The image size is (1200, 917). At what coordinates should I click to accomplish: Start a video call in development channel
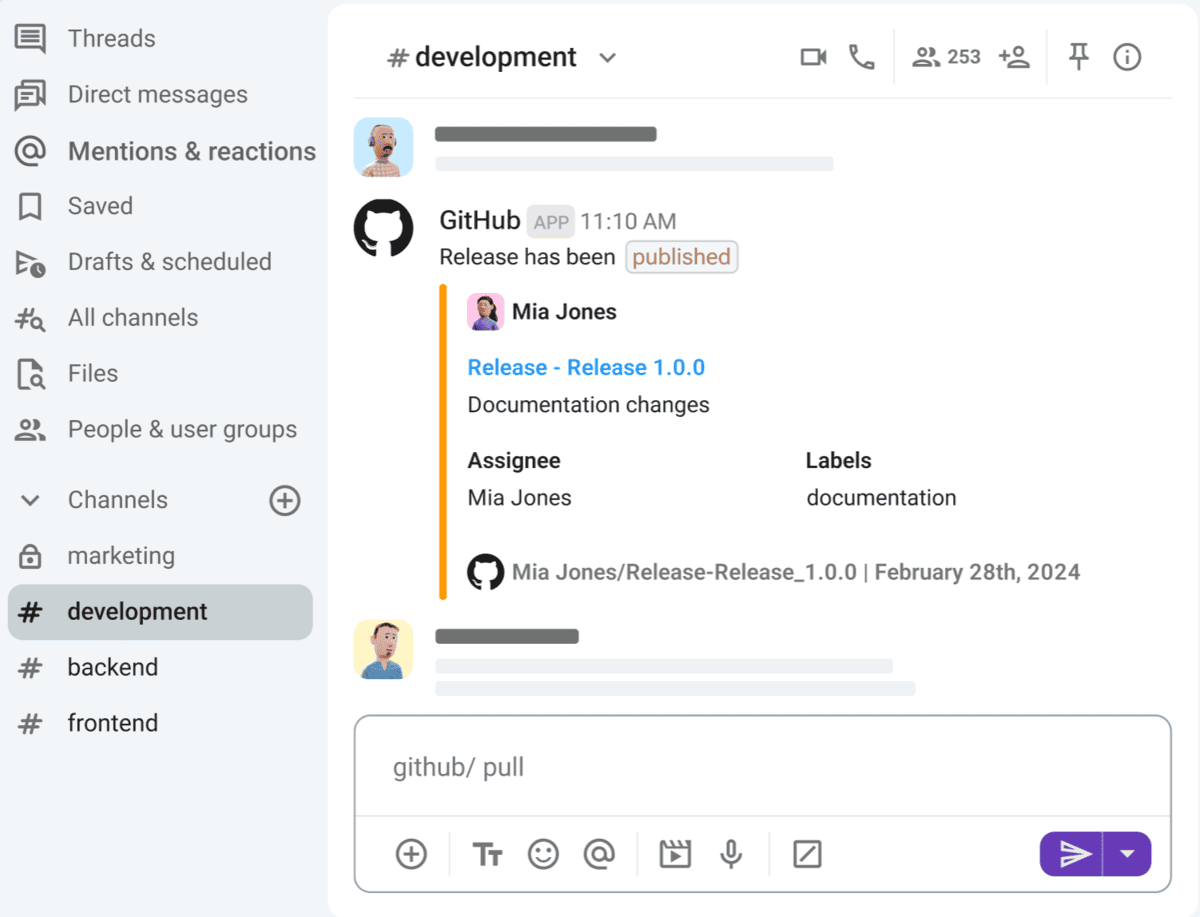coord(812,57)
